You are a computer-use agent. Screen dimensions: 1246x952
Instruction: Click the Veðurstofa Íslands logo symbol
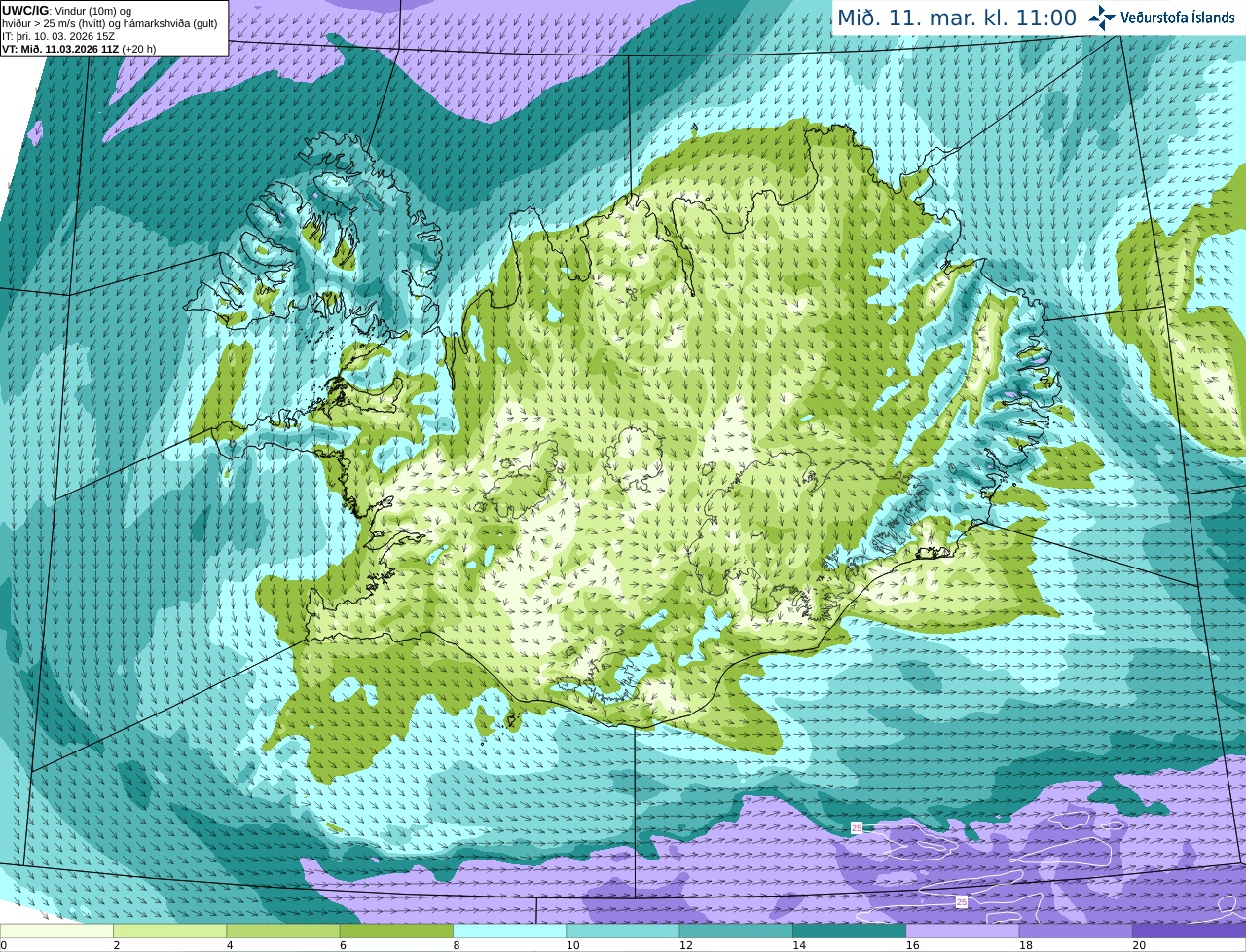(1102, 18)
